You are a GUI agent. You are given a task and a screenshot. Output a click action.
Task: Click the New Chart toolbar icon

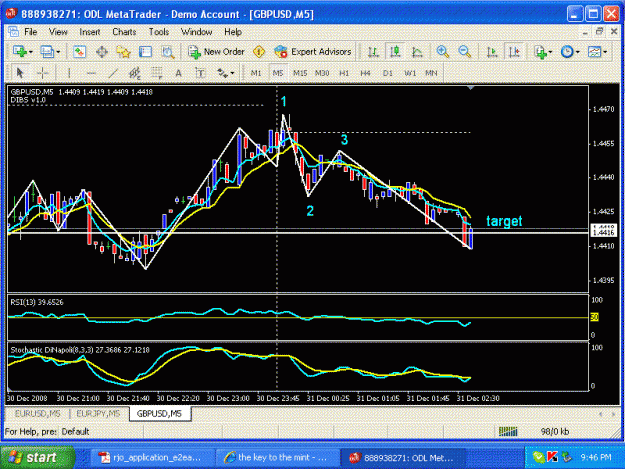(19, 51)
